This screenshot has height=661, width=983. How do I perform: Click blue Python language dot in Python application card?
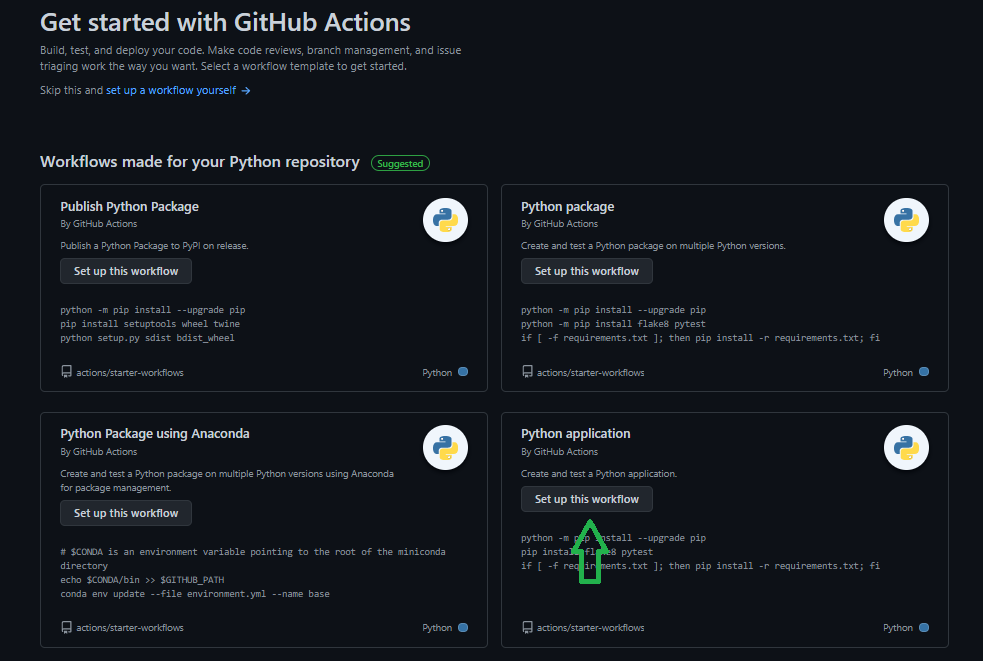923,627
